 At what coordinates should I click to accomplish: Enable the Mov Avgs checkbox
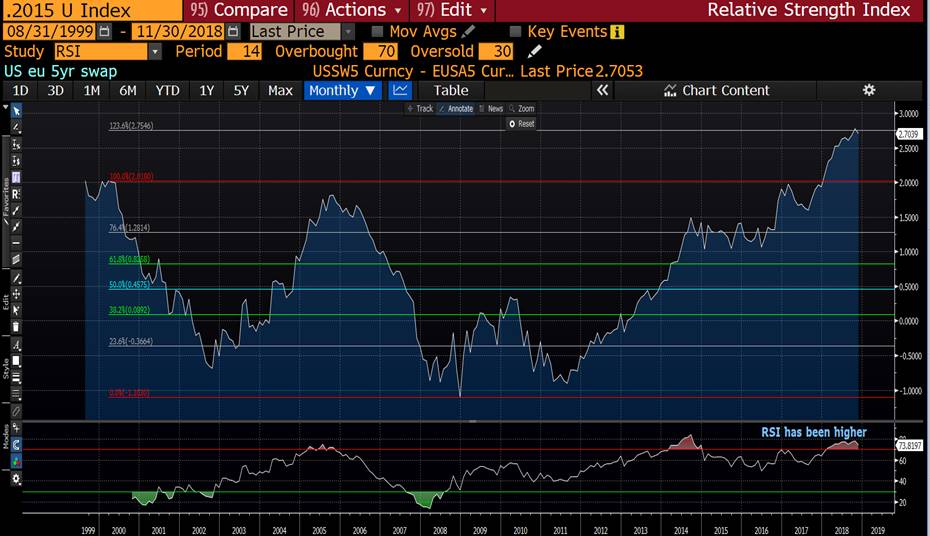click(x=378, y=32)
